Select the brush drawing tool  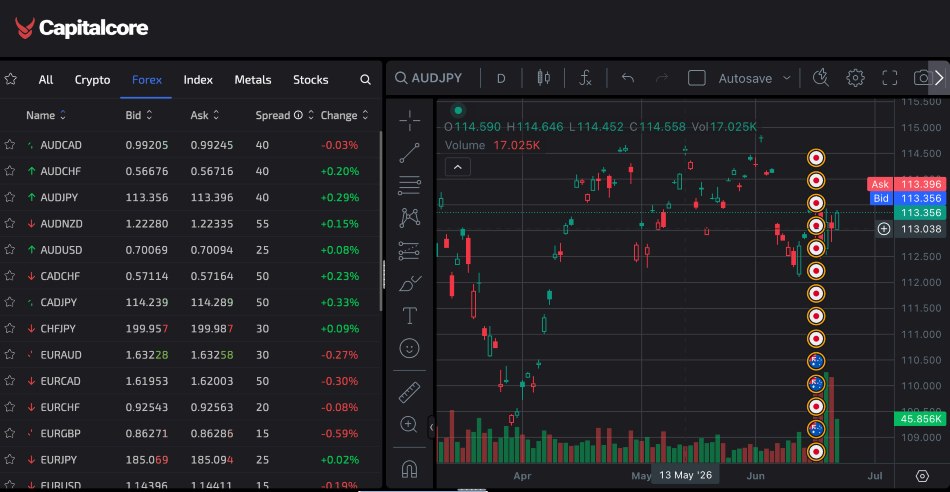410,283
